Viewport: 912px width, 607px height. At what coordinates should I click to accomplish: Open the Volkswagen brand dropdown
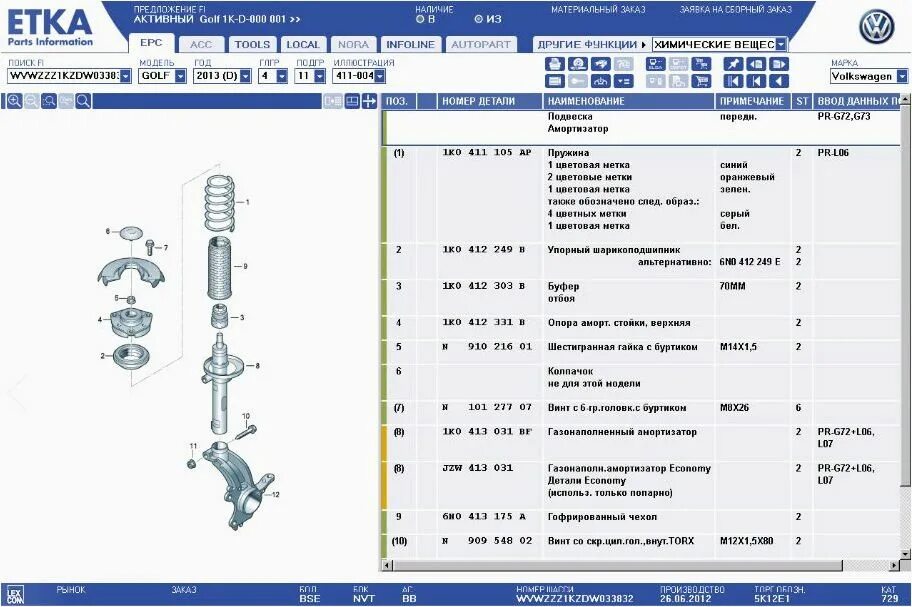pyautogui.click(x=902, y=76)
